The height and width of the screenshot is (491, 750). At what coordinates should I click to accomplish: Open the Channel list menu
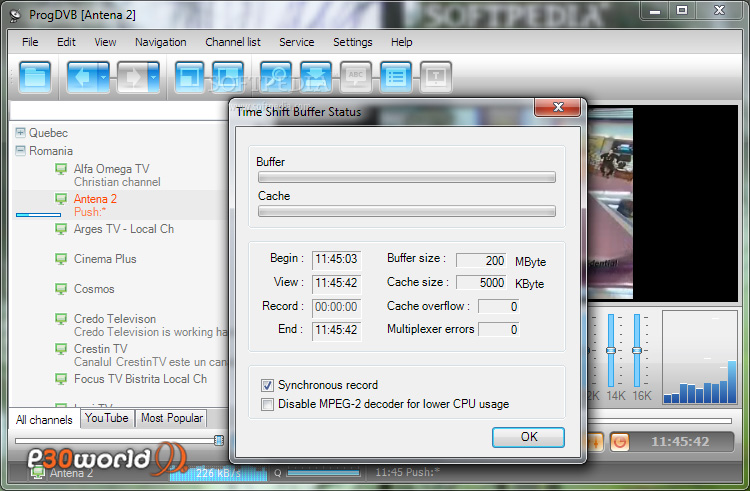click(233, 42)
